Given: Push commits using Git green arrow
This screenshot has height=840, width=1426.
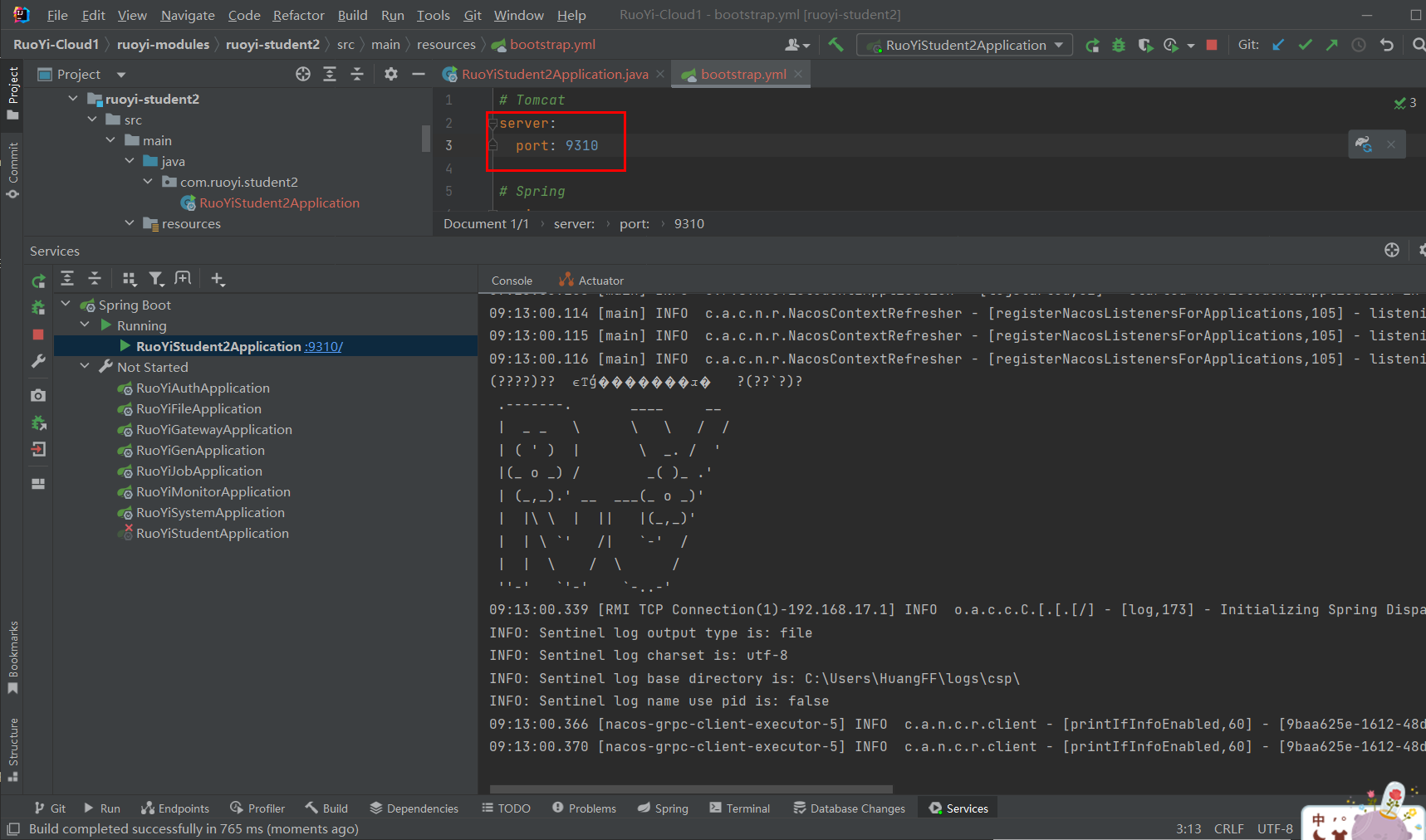Looking at the screenshot, I should click(1332, 45).
